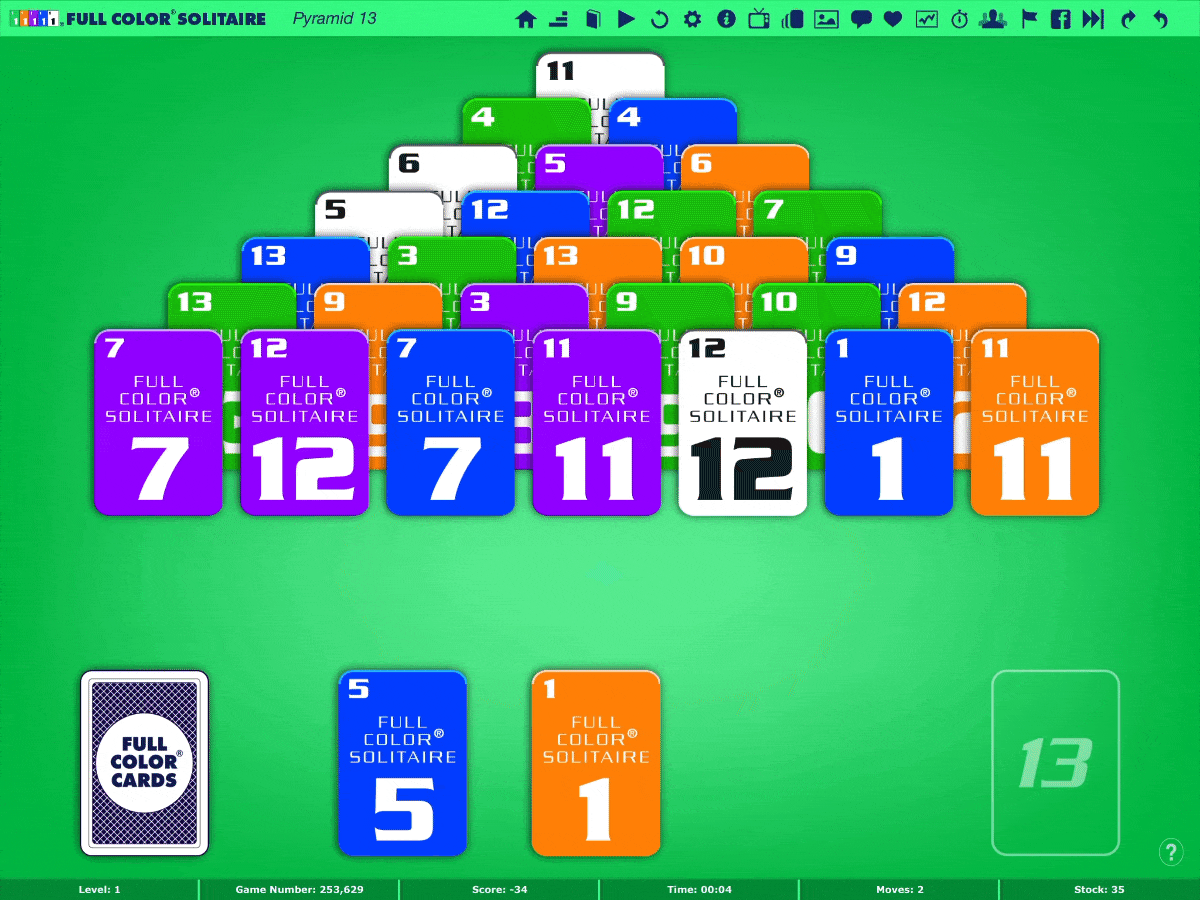Image resolution: width=1200 pixels, height=900 pixels.
Task: Select the blue 1 pyramid card
Action: tap(889, 423)
